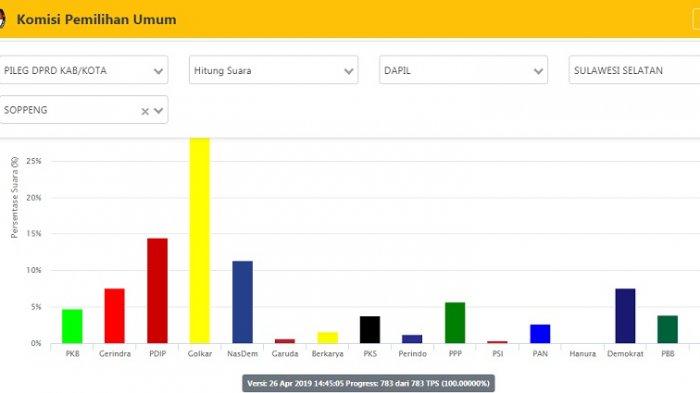Click the red Gerindra bar

pos(115,316)
